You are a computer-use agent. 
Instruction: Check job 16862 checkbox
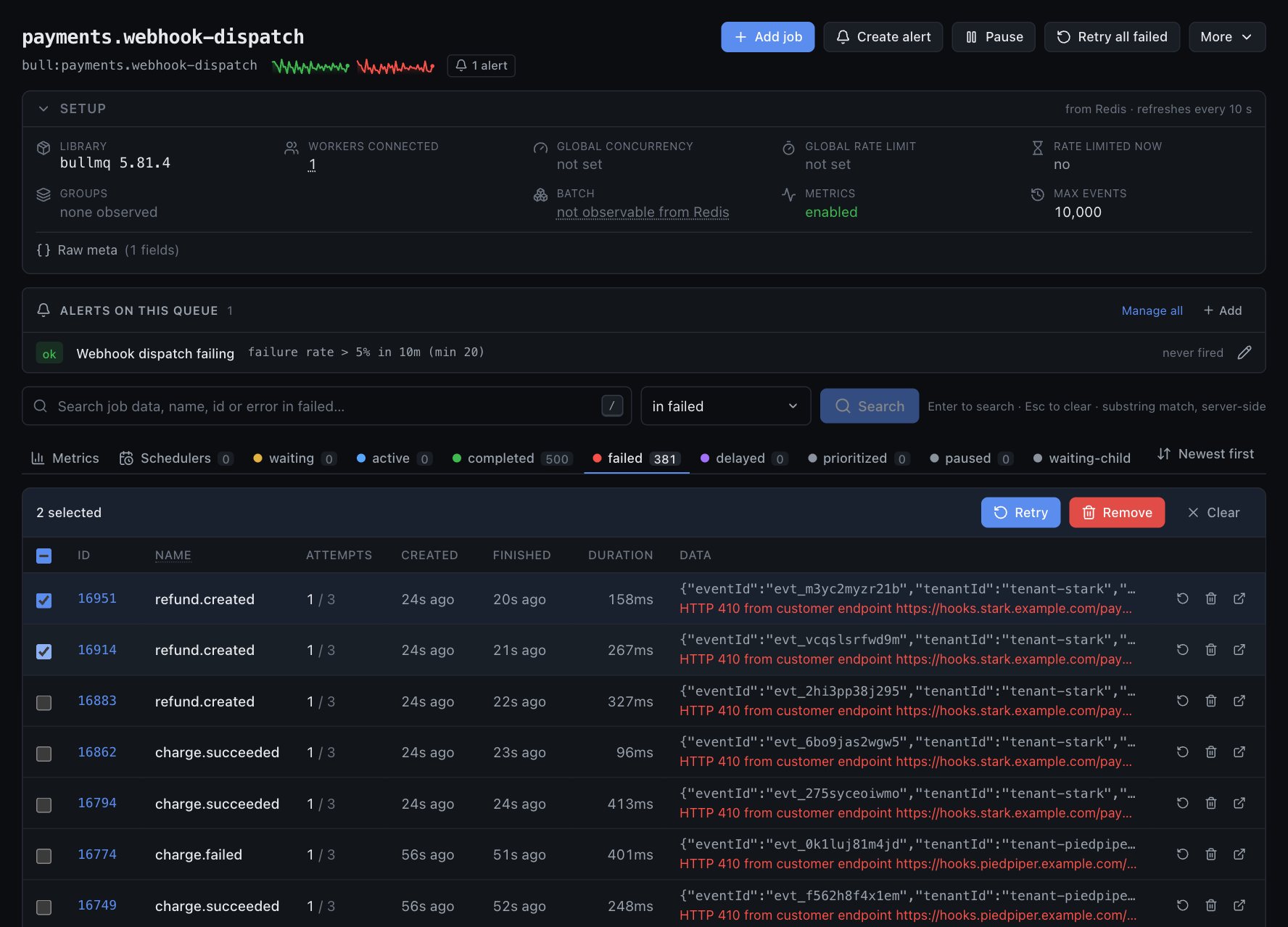tap(44, 754)
